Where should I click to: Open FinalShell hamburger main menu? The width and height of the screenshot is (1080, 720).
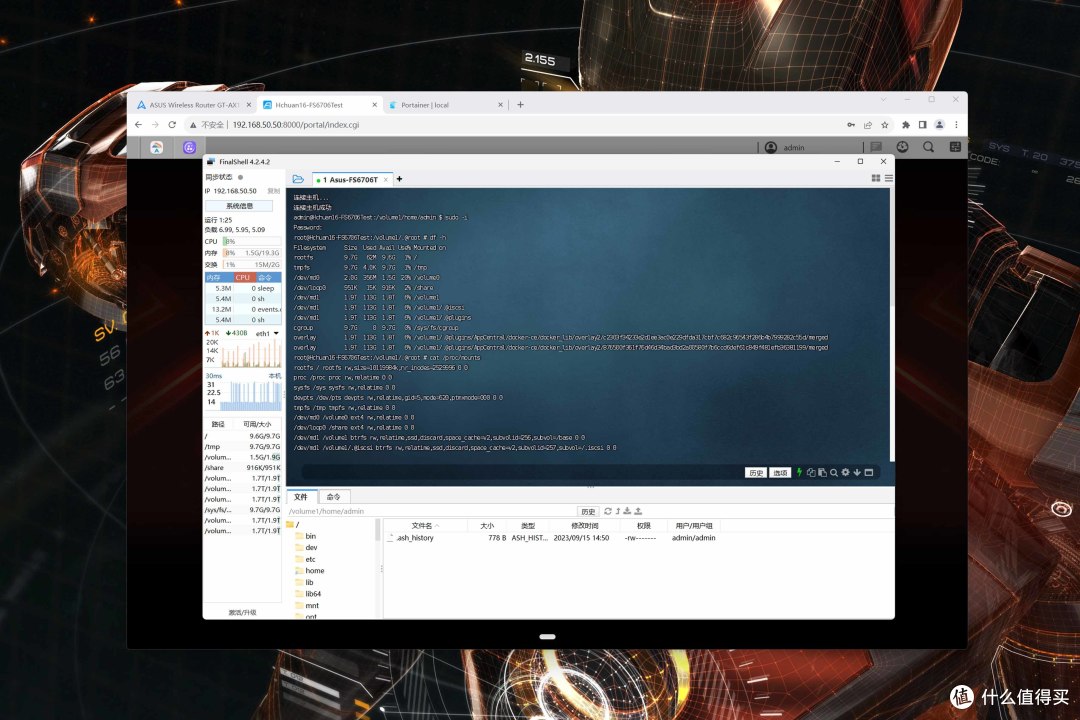point(889,178)
